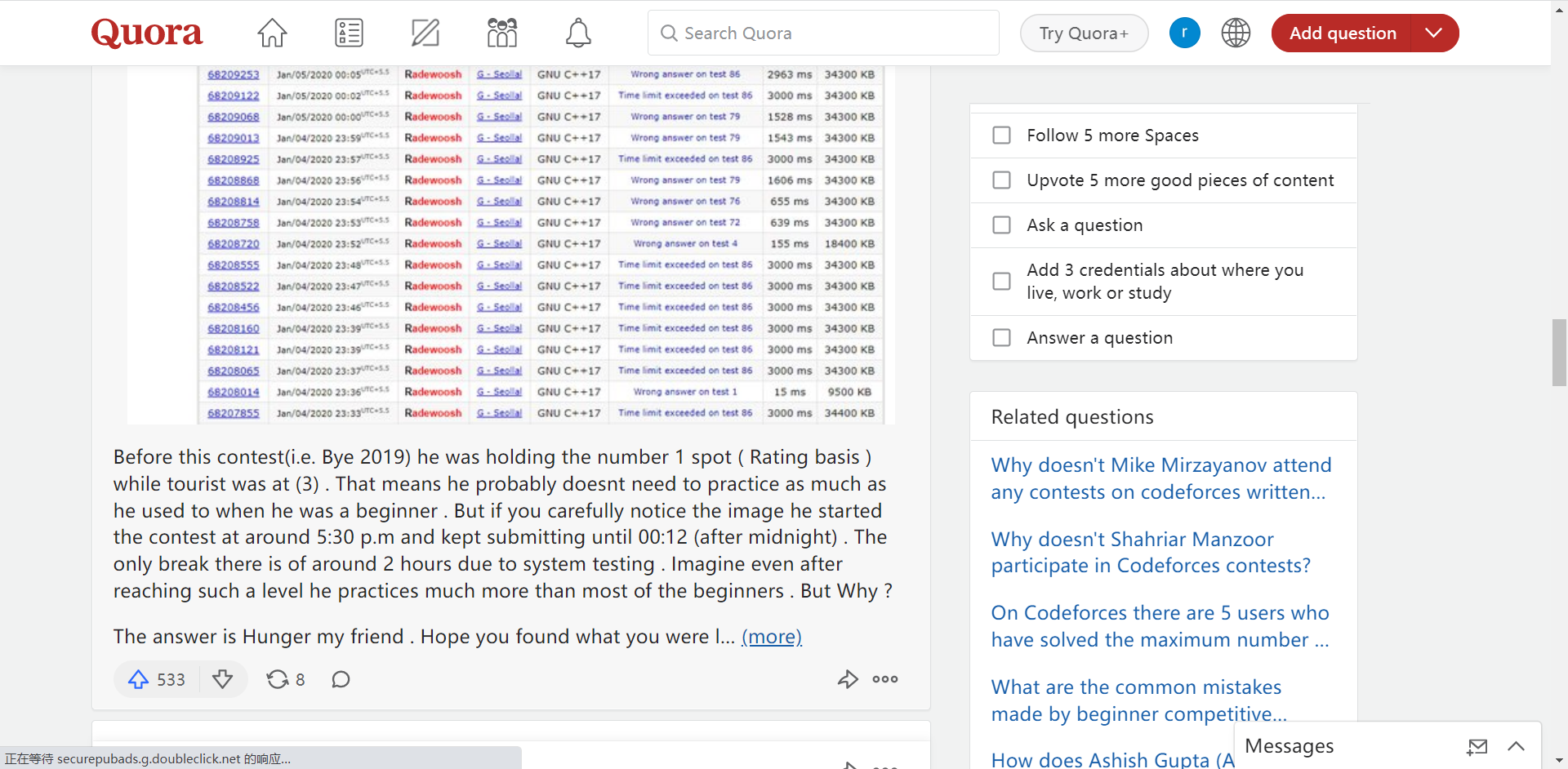This screenshot has width=1568, height=769.
Task: Downvote this answer
Action: point(222,679)
